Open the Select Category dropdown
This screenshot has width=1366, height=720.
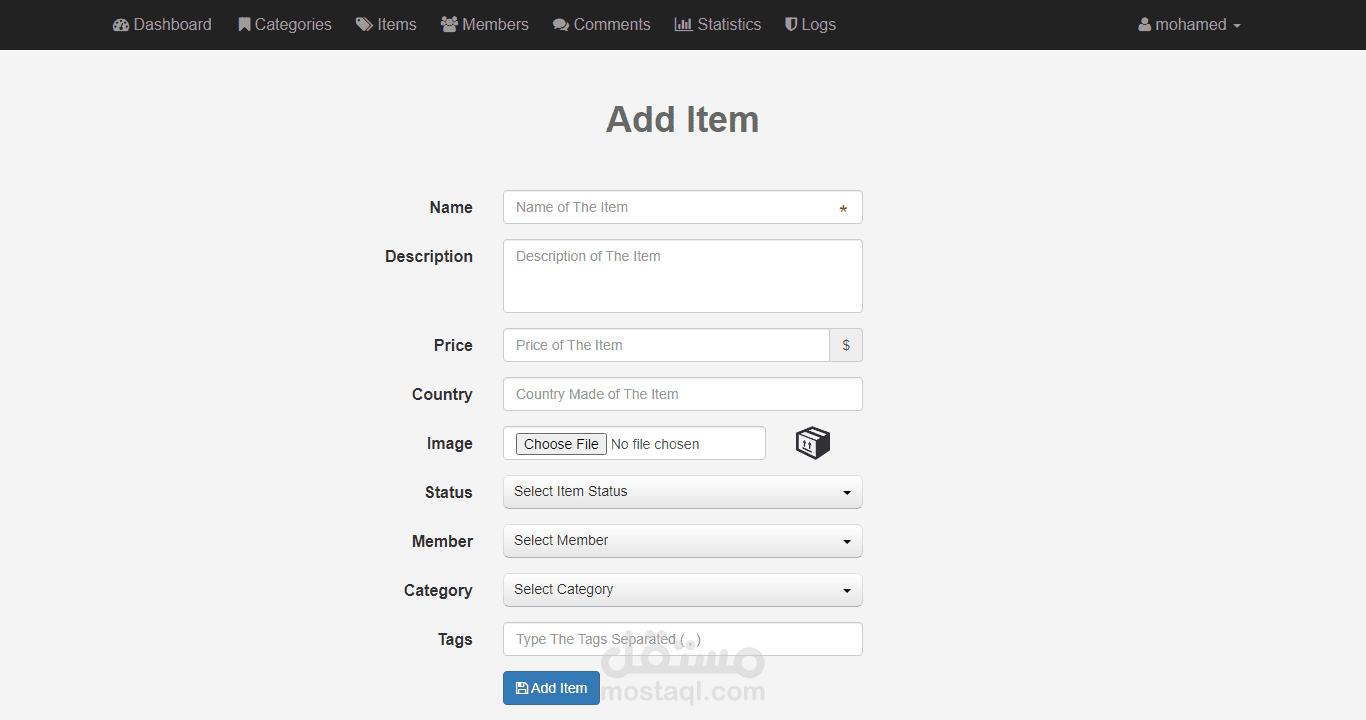(x=682, y=590)
